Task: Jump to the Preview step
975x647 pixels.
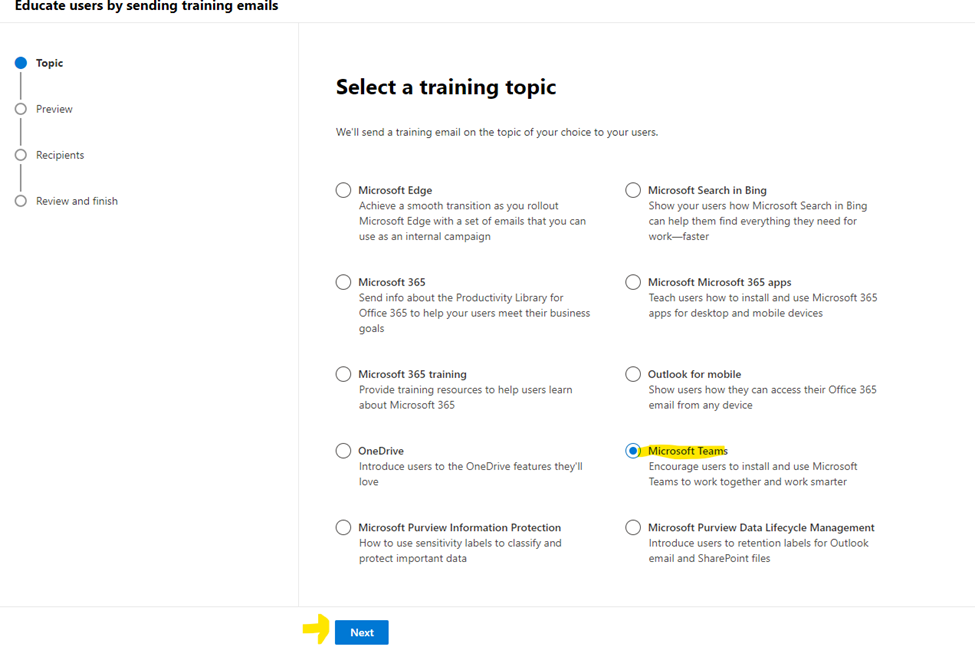Action: pyautogui.click(x=54, y=109)
